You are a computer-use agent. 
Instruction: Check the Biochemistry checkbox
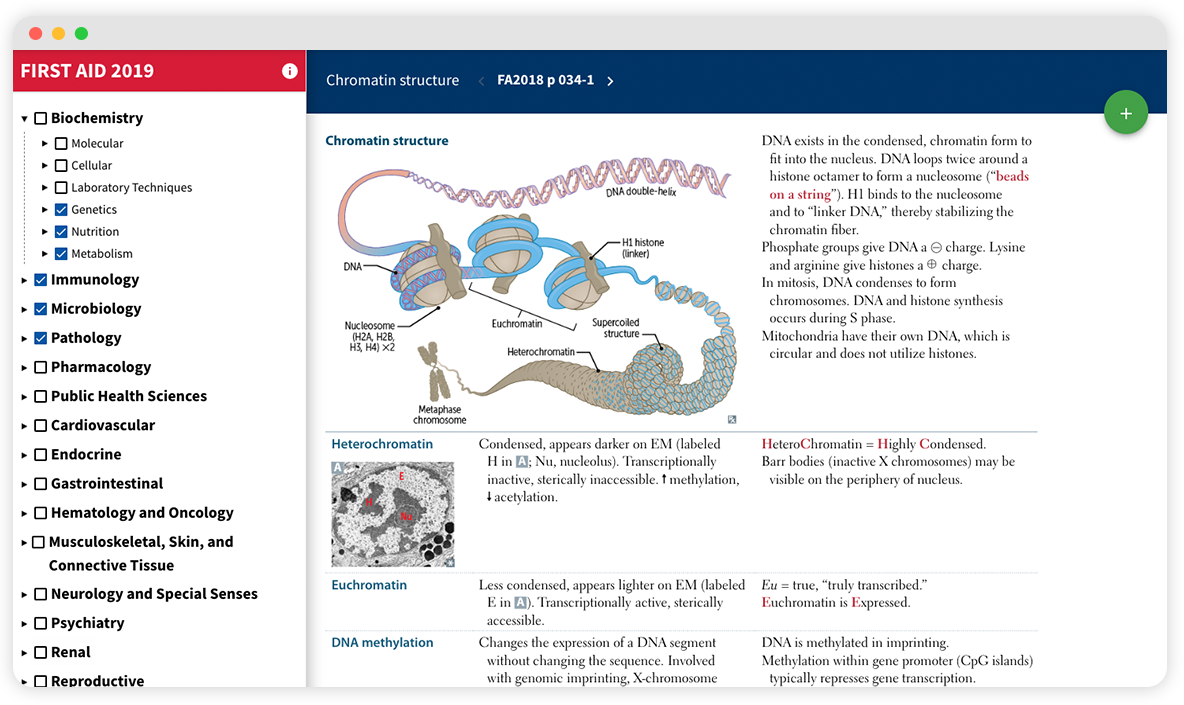coord(41,119)
